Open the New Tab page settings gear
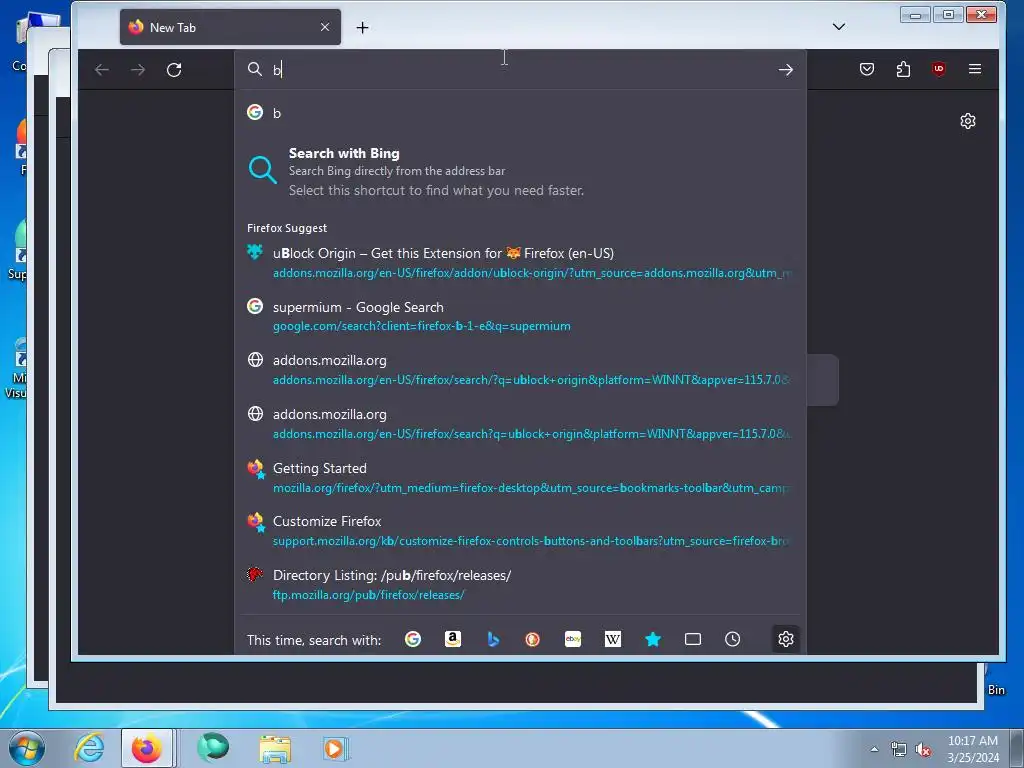 click(x=968, y=121)
